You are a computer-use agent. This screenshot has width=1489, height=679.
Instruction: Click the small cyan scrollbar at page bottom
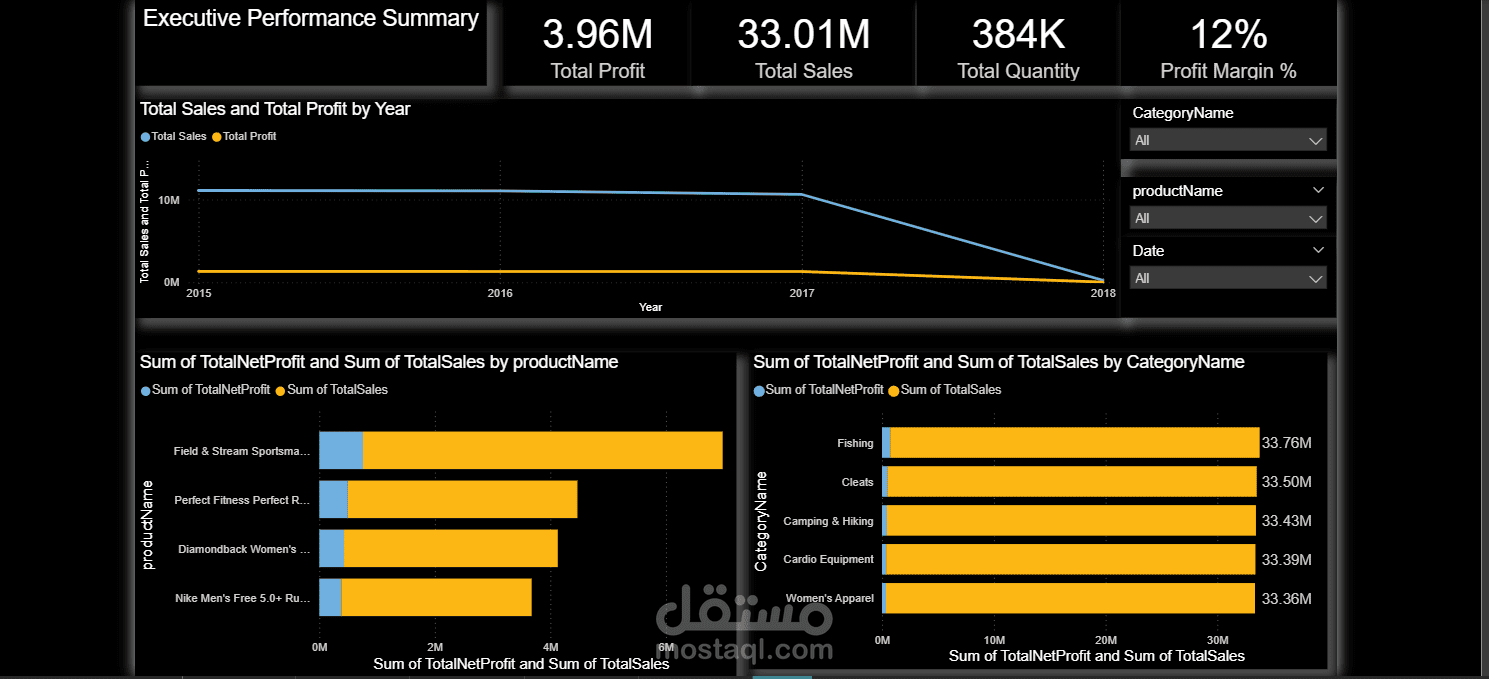click(x=781, y=676)
